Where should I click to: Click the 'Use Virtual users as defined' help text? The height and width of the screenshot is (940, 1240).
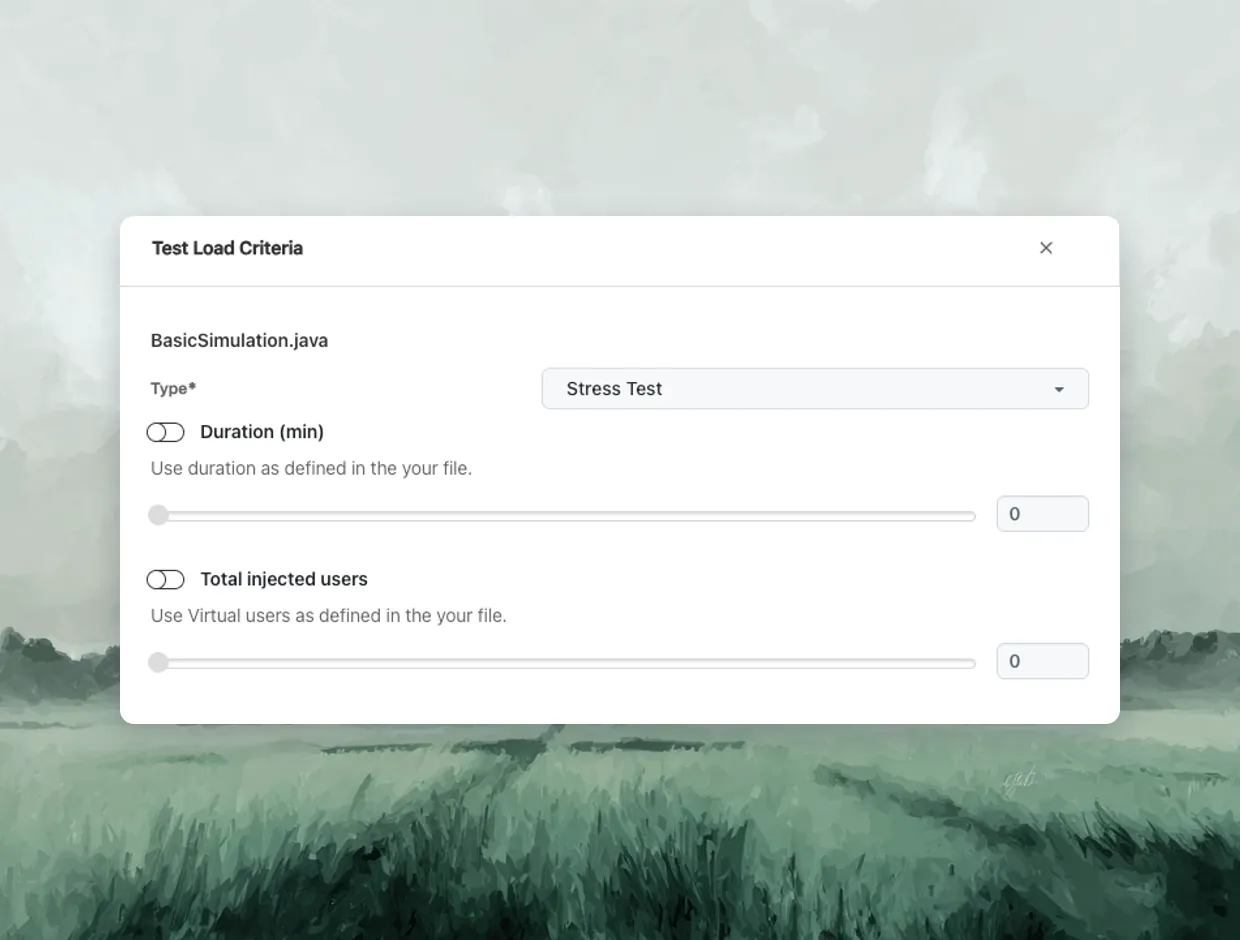pos(328,616)
